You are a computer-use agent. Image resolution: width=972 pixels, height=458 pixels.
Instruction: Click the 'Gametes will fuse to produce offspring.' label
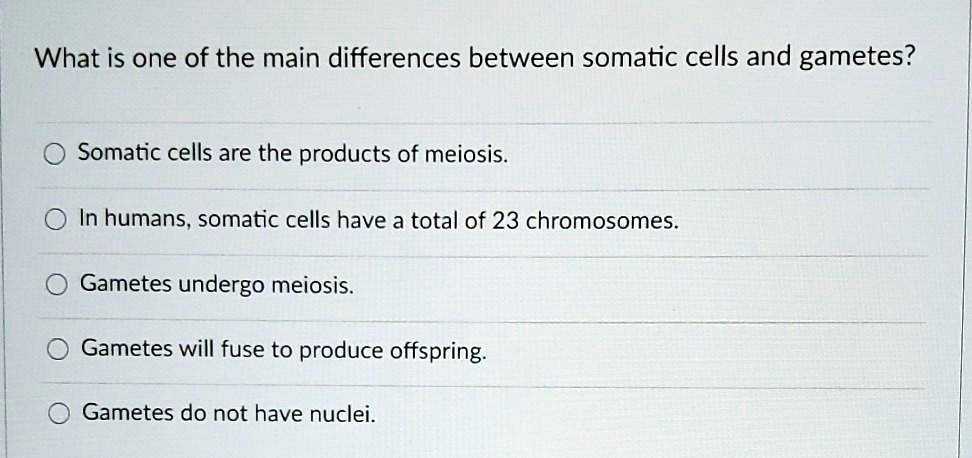pos(284,351)
